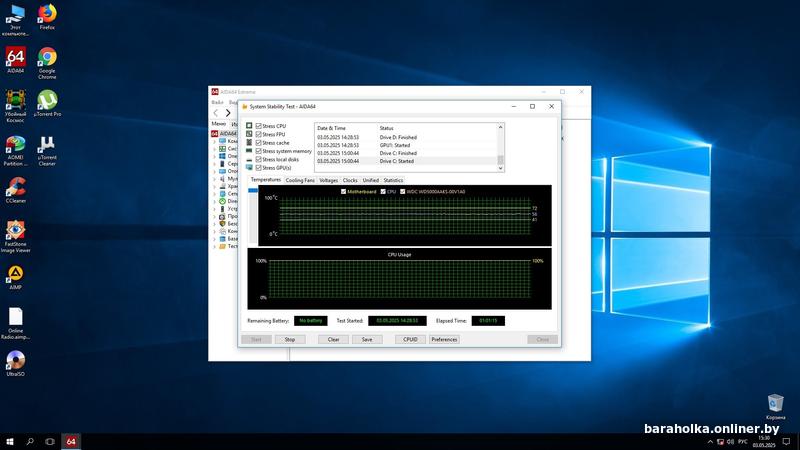The width and height of the screenshot is (800, 450).
Task: Expand the Мультимедиа tree node
Action: point(215,179)
